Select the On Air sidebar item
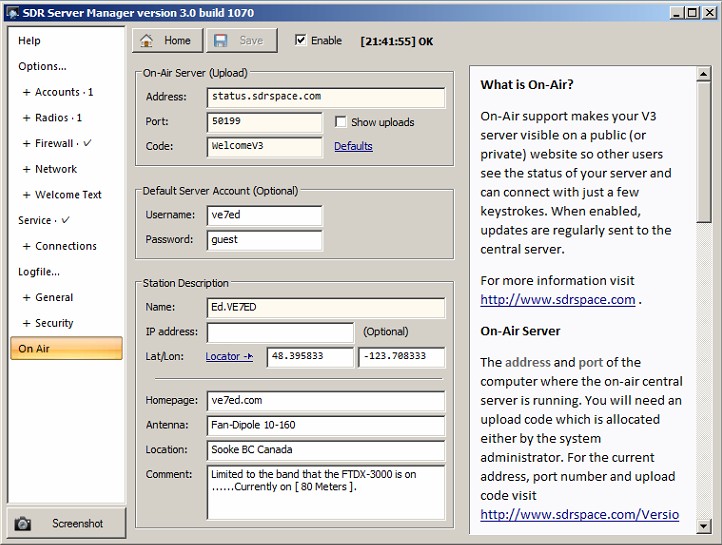 (x=66, y=349)
